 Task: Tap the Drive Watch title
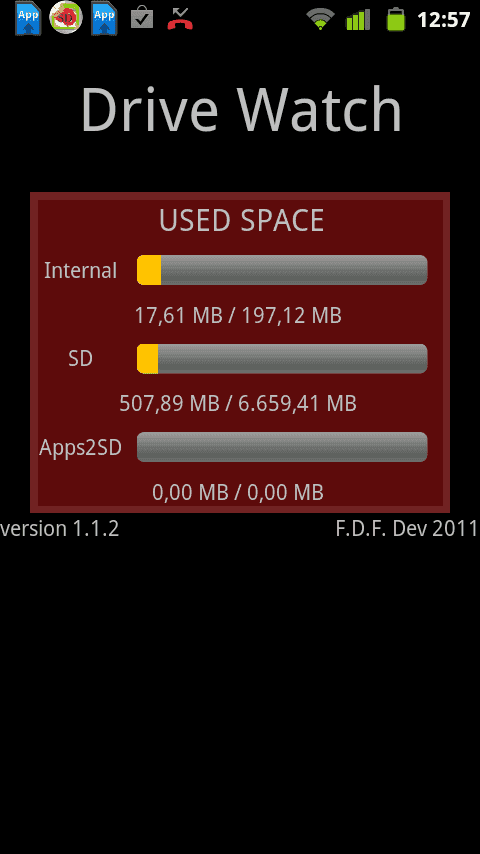[x=241, y=109]
